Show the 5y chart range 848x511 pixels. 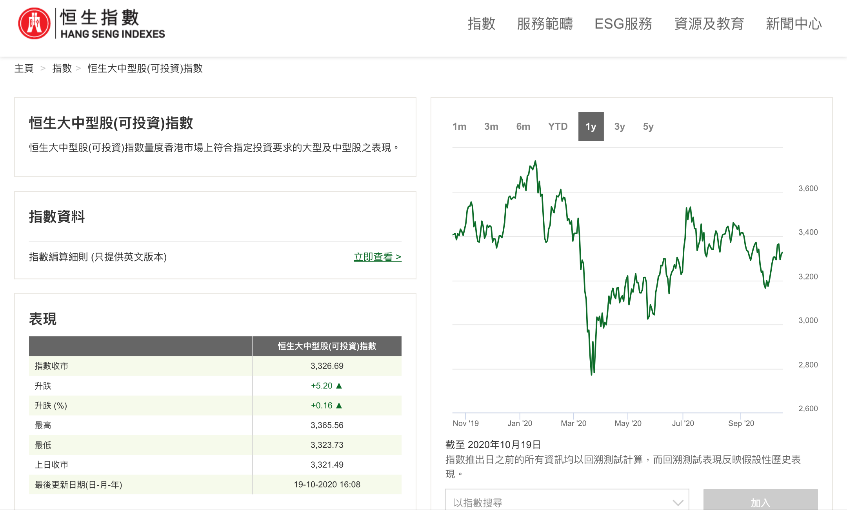[x=648, y=127]
